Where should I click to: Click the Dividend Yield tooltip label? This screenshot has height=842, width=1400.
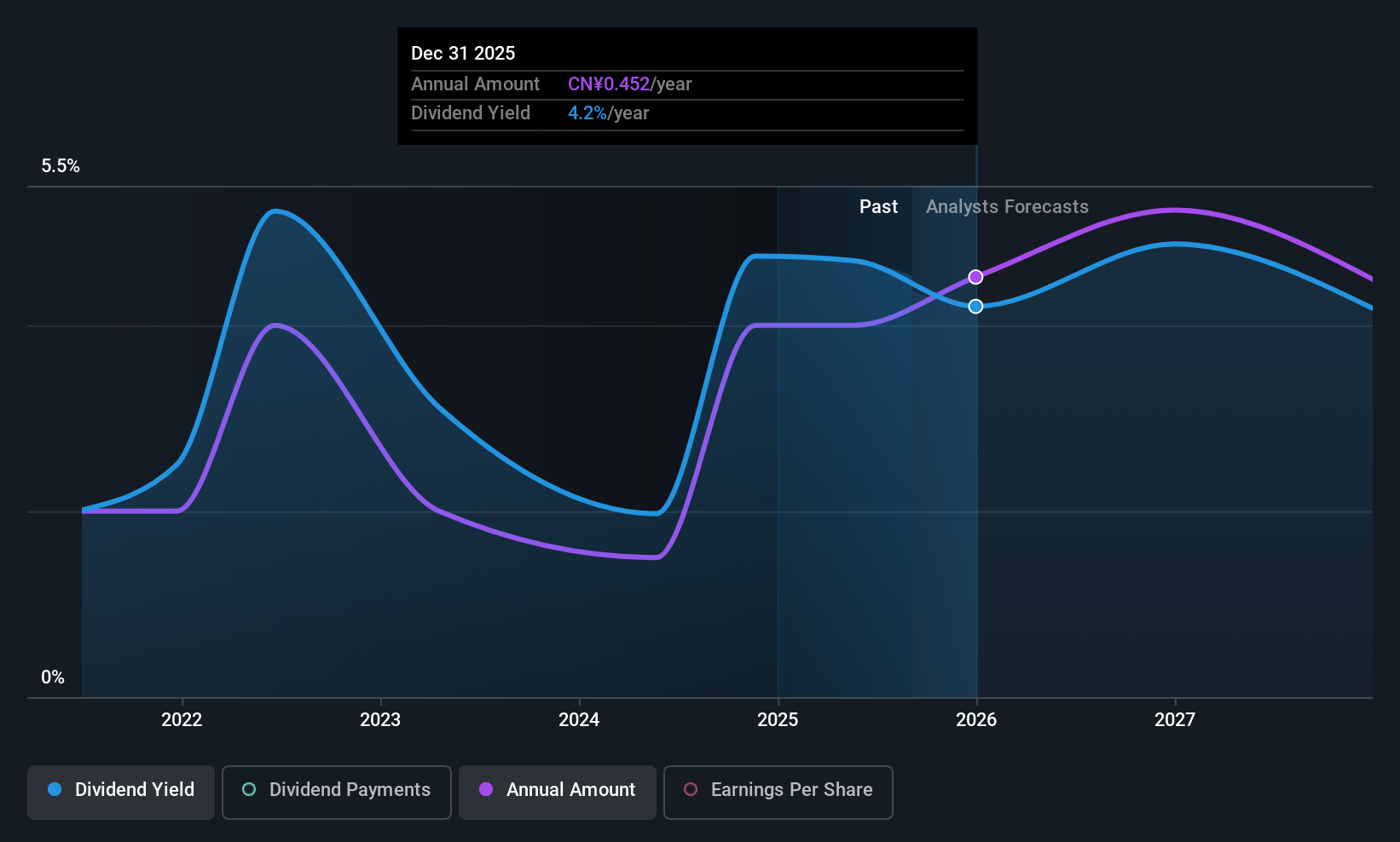(x=471, y=113)
